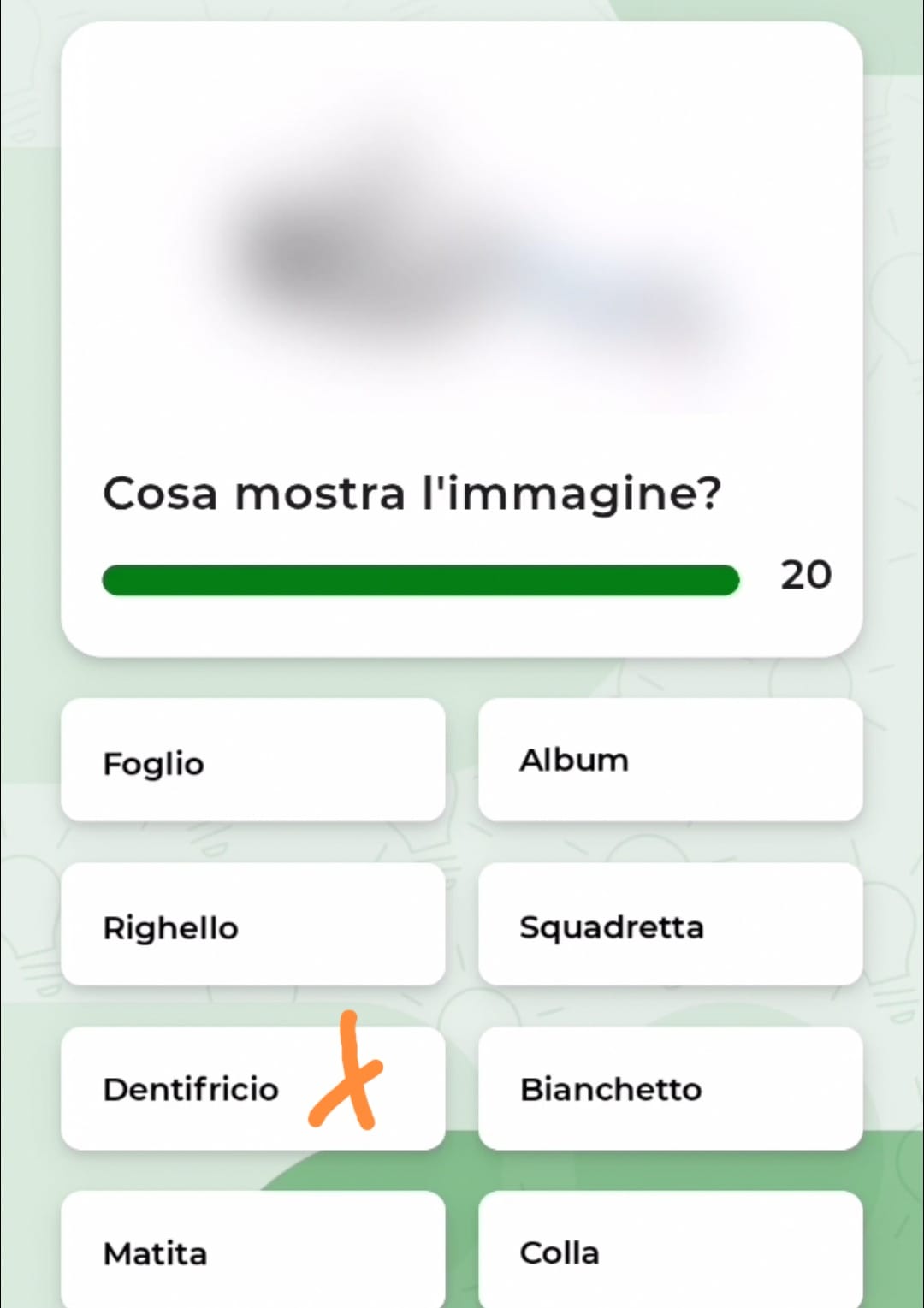Choose the Bianchetto answer option
The height and width of the screenshot is (1308, 924).
[x=670, y=1089]
